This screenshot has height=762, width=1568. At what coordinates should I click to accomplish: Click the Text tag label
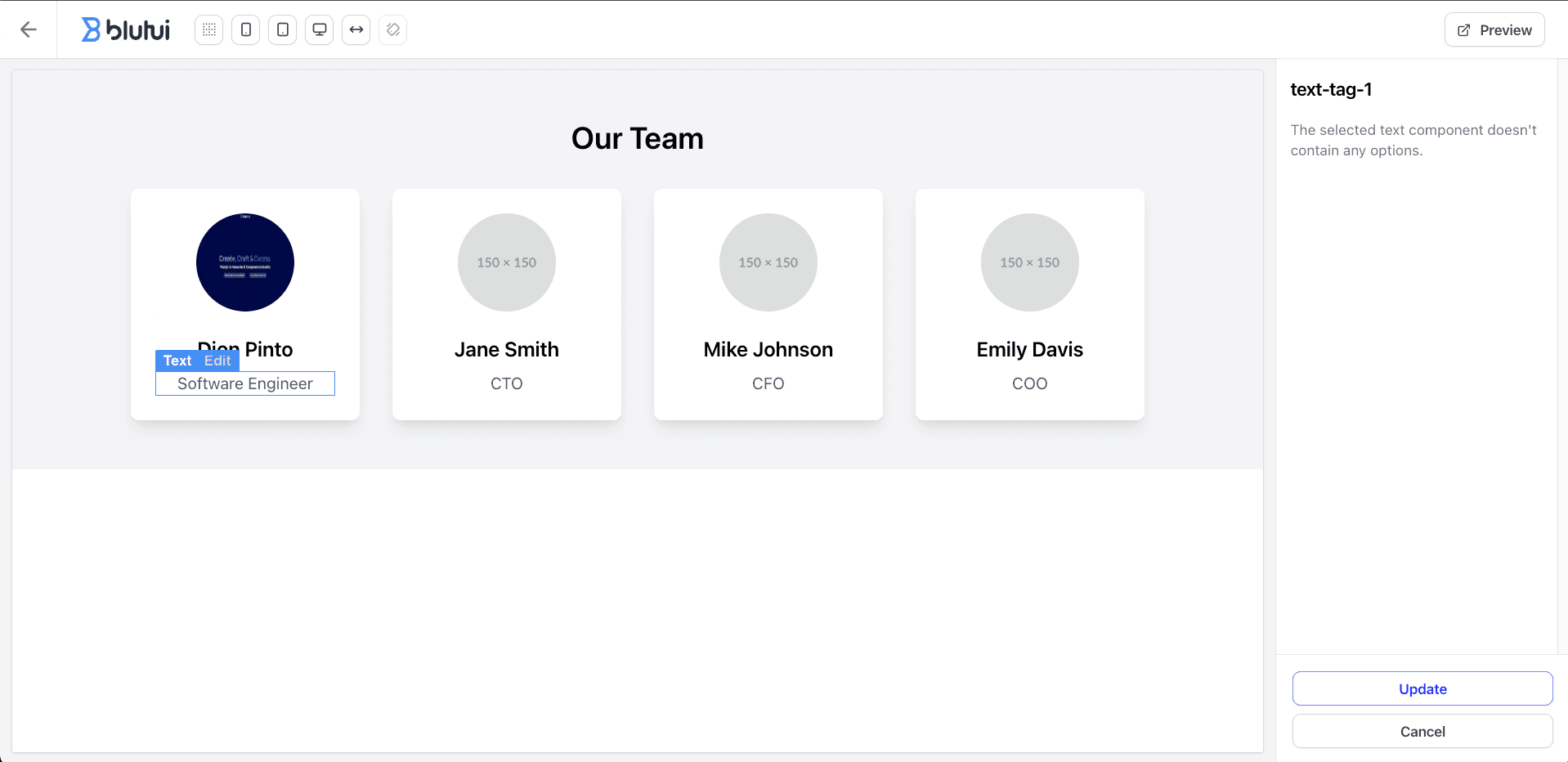(177, 361)
